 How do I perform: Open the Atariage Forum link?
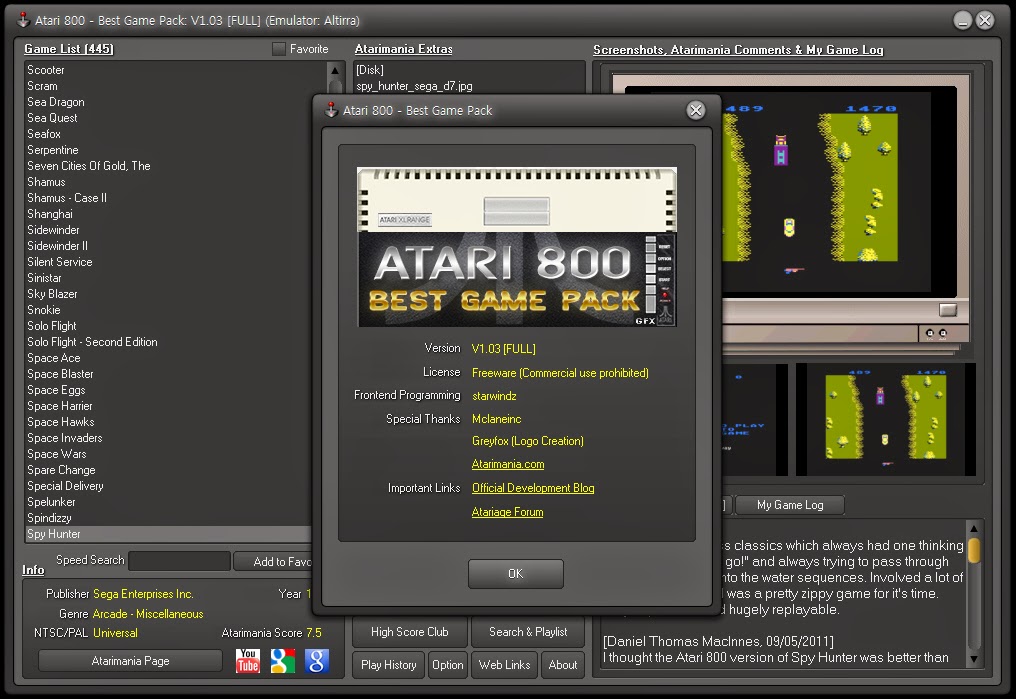point(507,512)
